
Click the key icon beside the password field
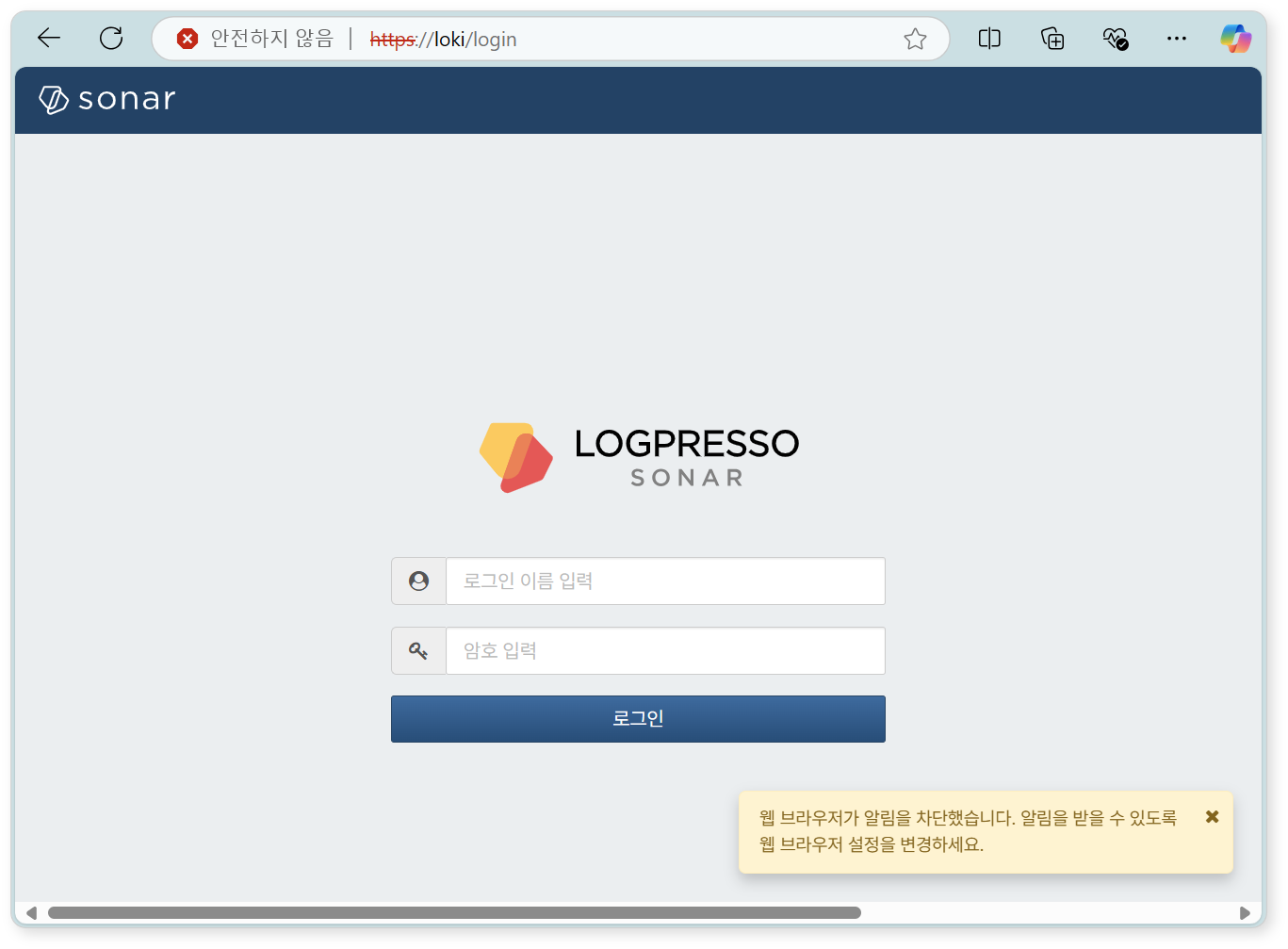[x=419, y=651]
